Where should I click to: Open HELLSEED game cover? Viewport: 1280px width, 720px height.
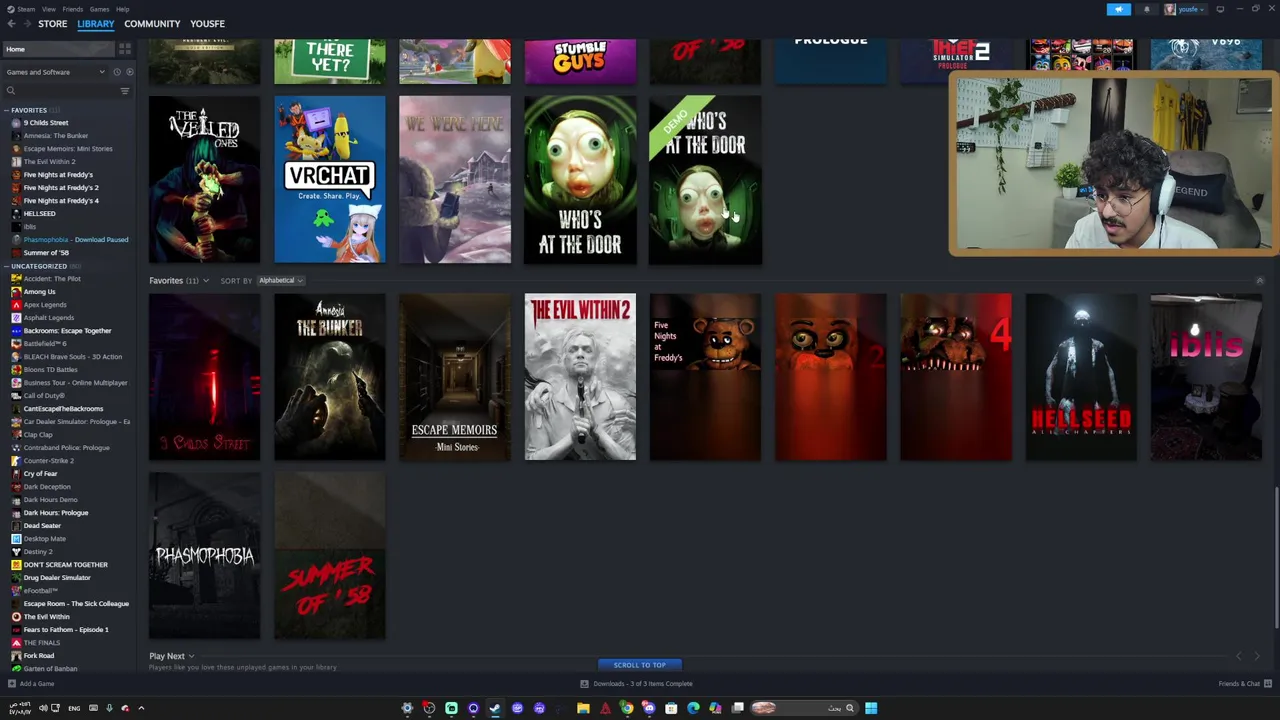[1081, 377]
